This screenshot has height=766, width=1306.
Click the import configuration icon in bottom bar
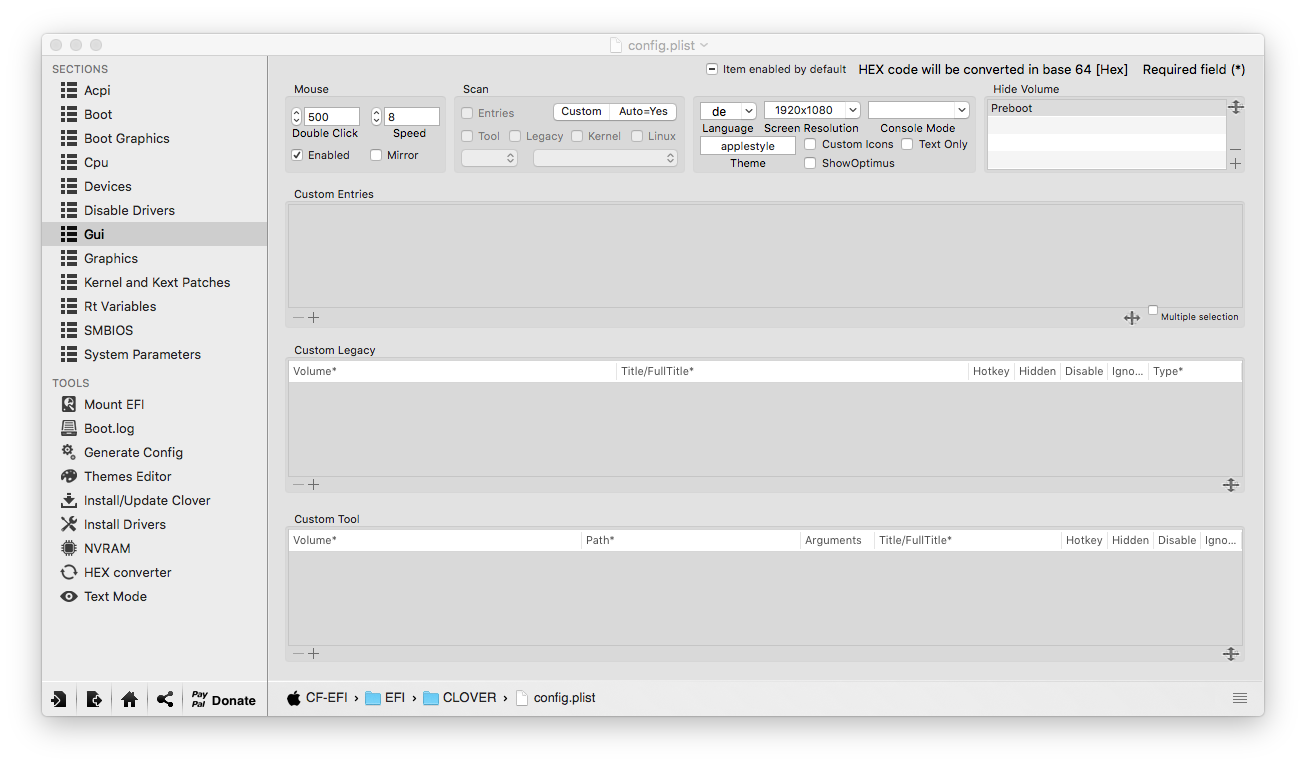coord(59,699)
